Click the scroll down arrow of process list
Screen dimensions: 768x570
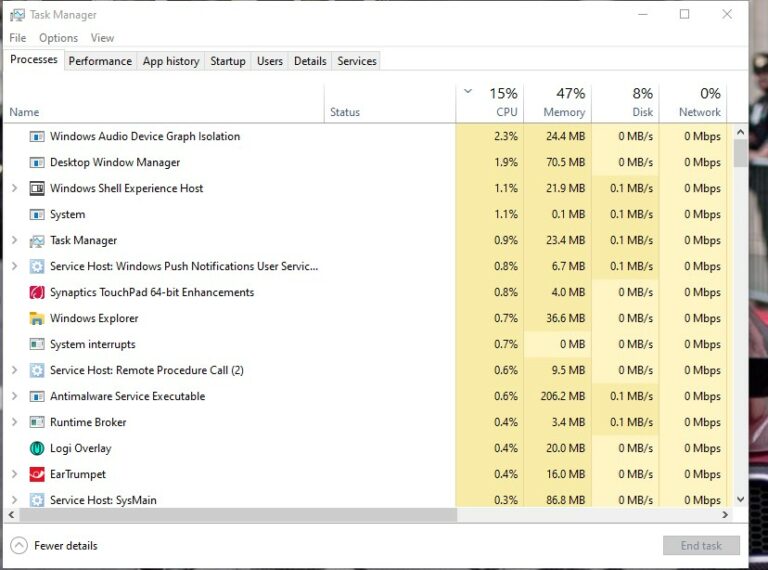(740, 499)
